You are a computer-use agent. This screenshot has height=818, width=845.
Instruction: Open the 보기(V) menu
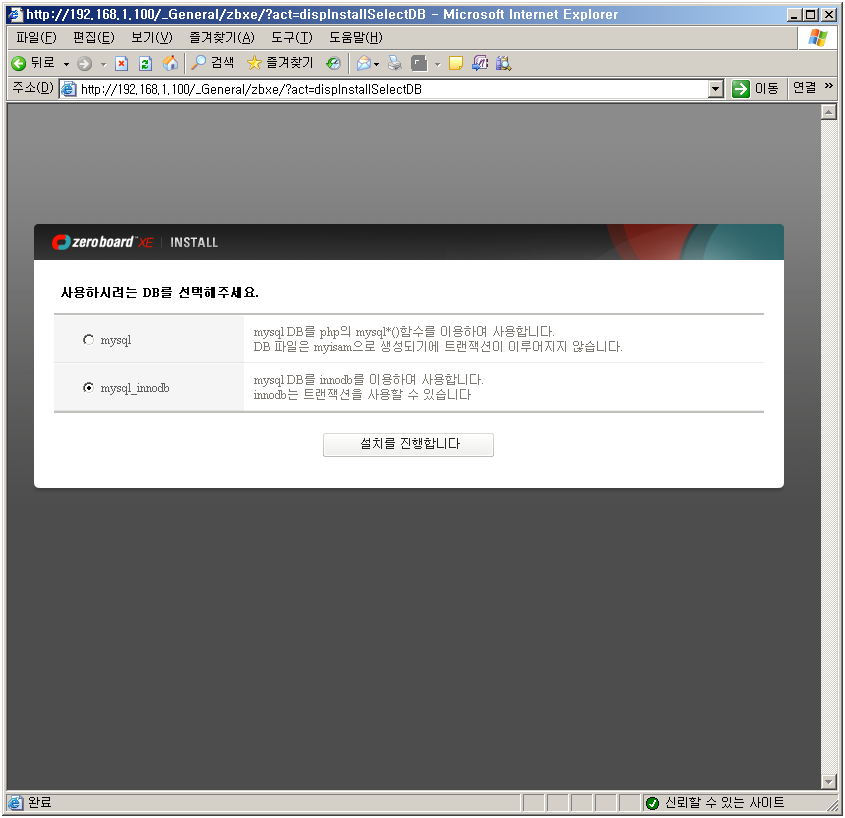[152, 37]
